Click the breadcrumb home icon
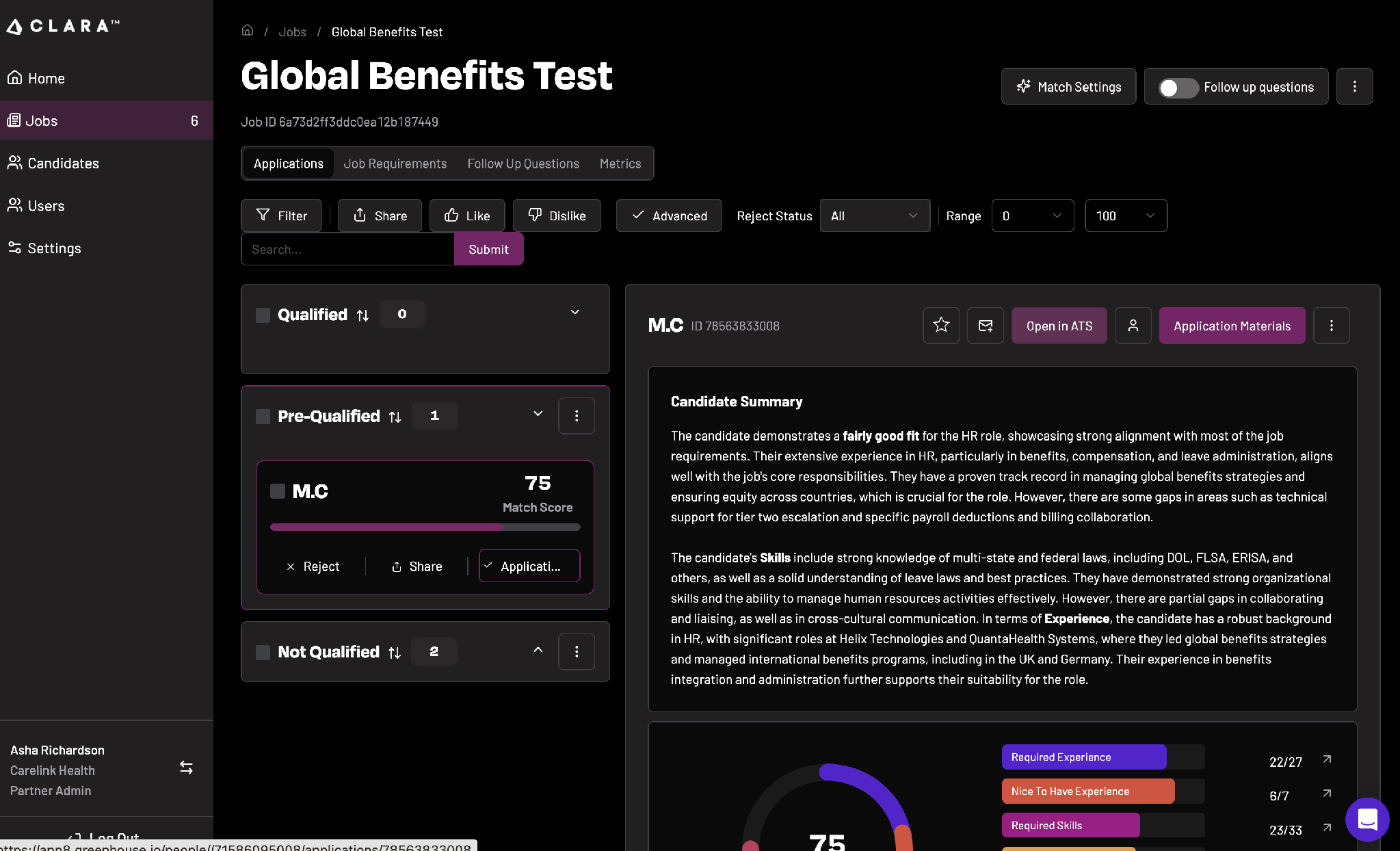 point(248,31)
